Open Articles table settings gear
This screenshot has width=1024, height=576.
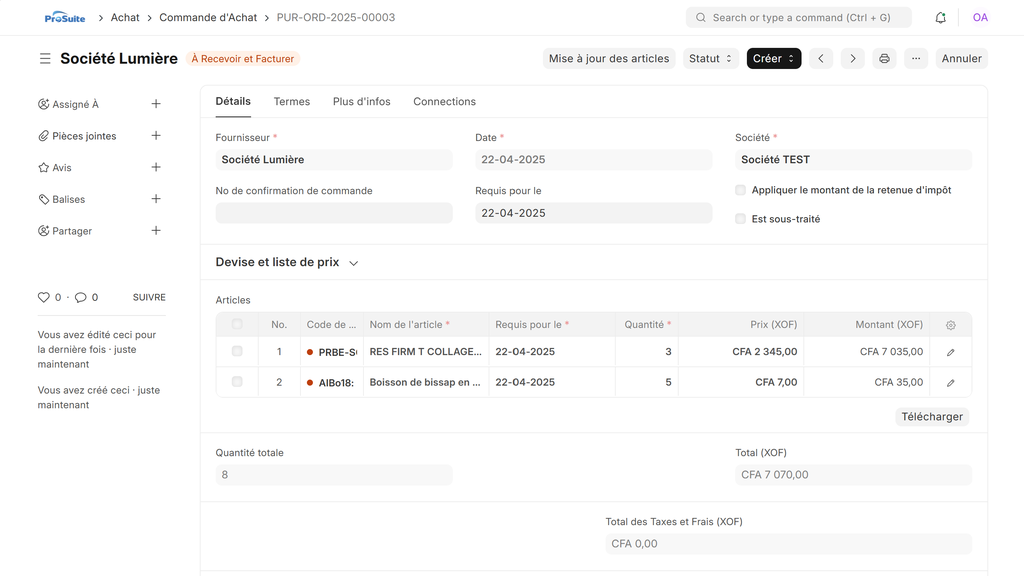951,325
